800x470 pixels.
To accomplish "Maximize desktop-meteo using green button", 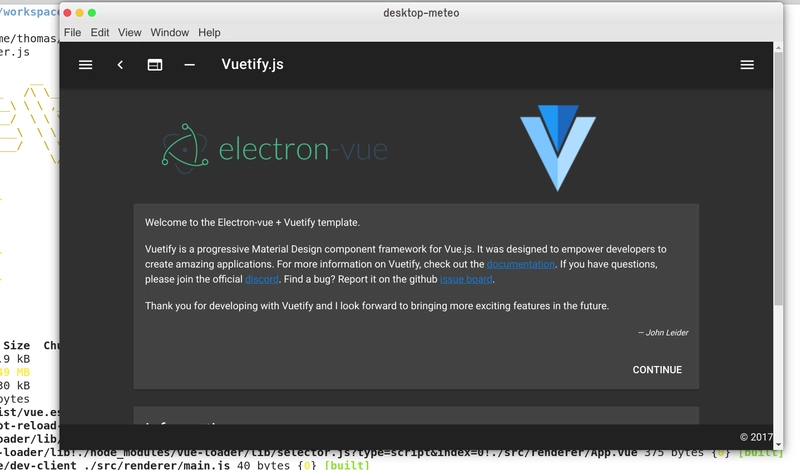I will pyautogui.click(x=92, y=13).
